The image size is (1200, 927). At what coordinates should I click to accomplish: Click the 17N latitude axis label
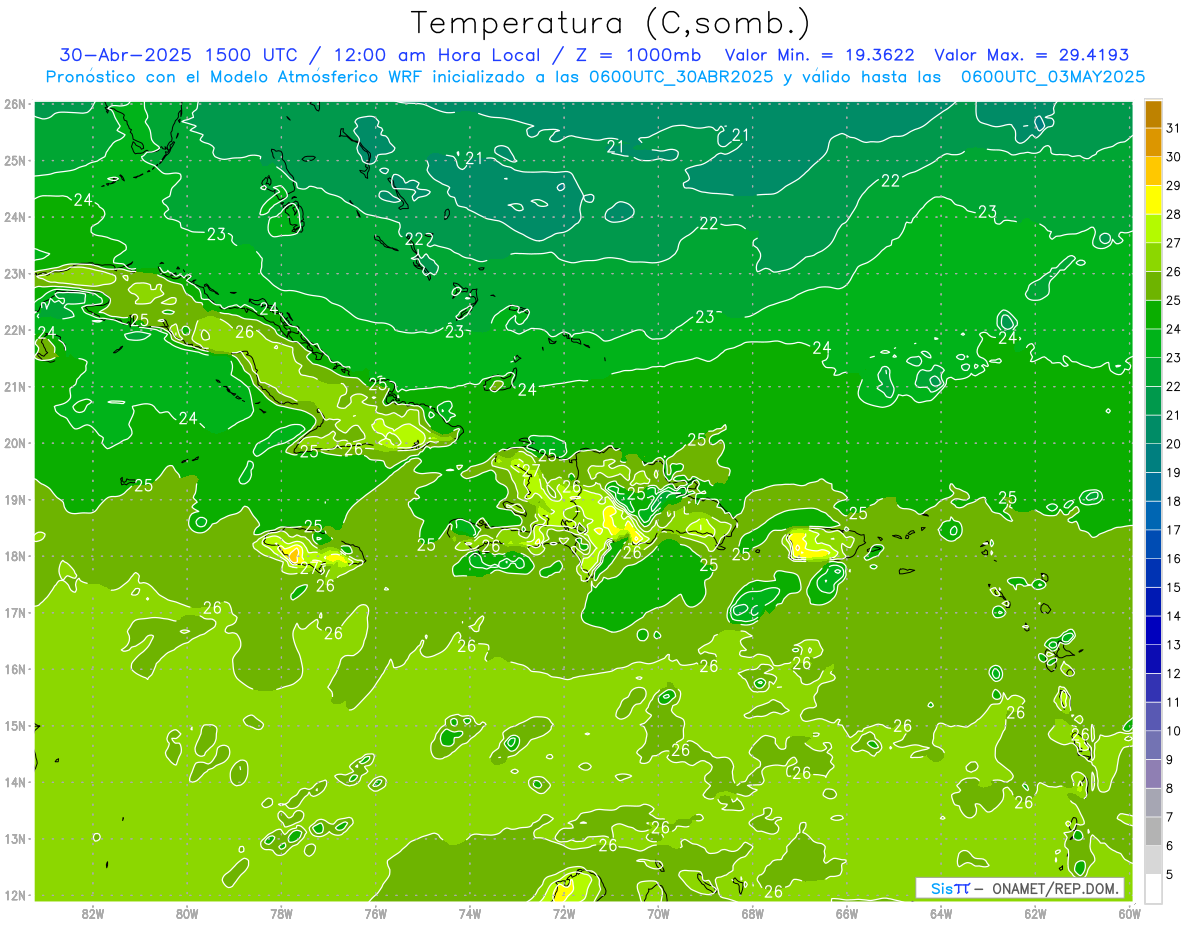[14, 612]
